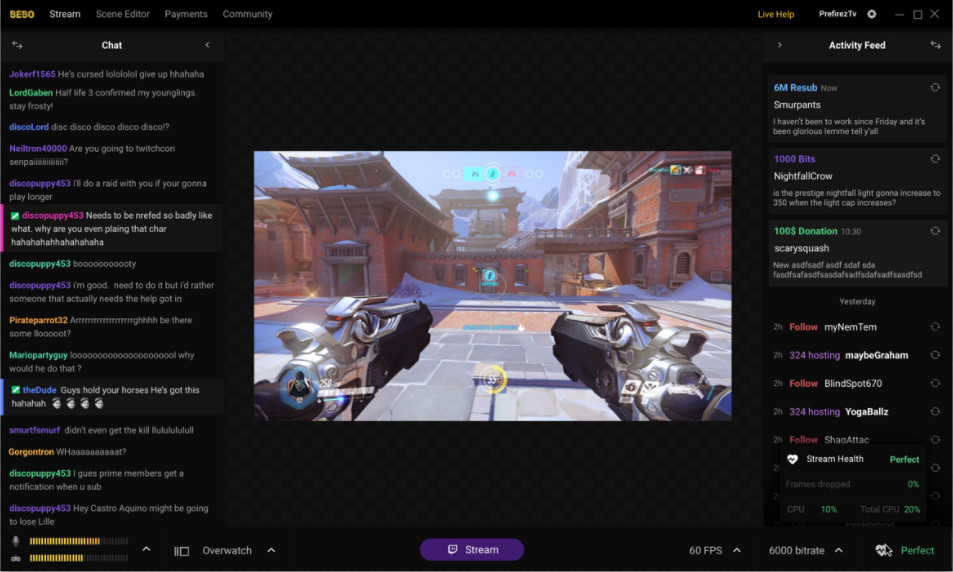Click username Gorgontron in chat
The width and height of the screenshot is (953, 572).
(x=32, y=452)
